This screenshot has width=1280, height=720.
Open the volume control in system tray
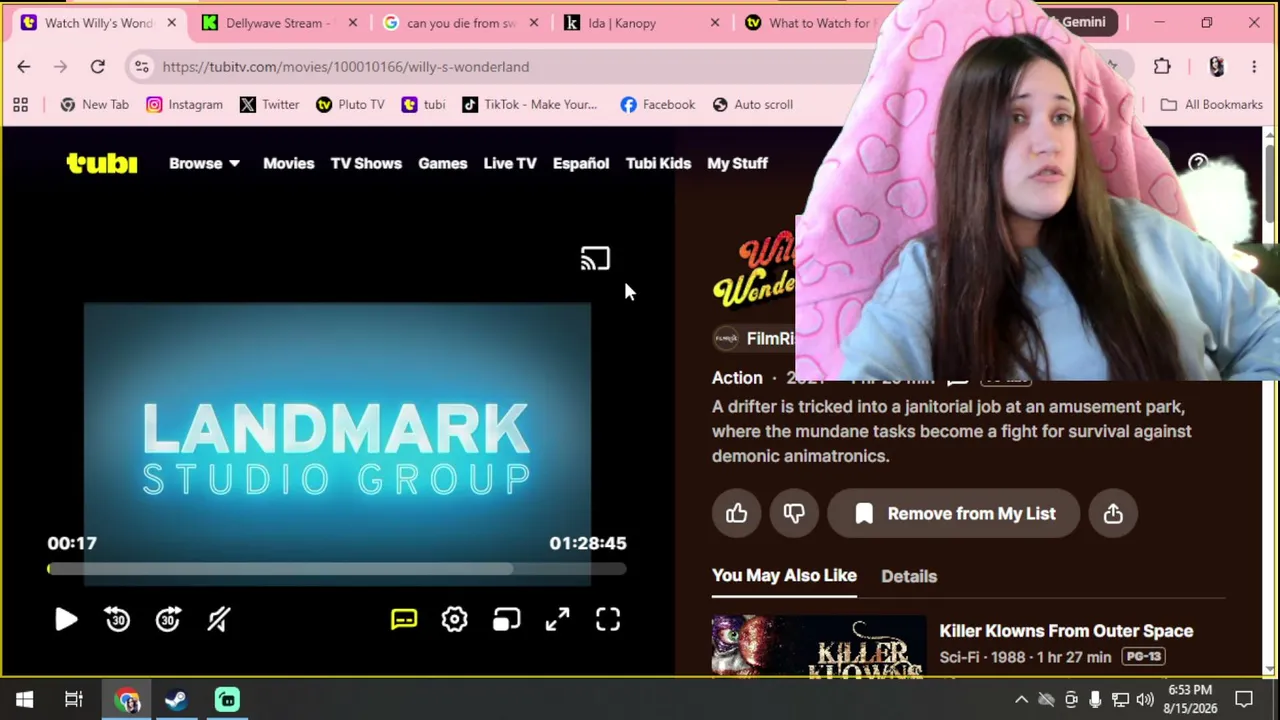point(1145,700)
